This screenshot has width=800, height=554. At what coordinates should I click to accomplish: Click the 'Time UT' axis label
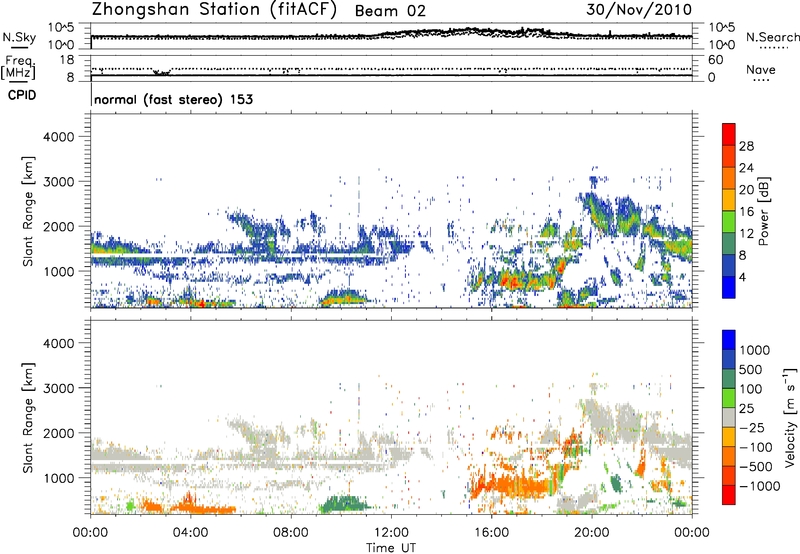click(391, 548)
